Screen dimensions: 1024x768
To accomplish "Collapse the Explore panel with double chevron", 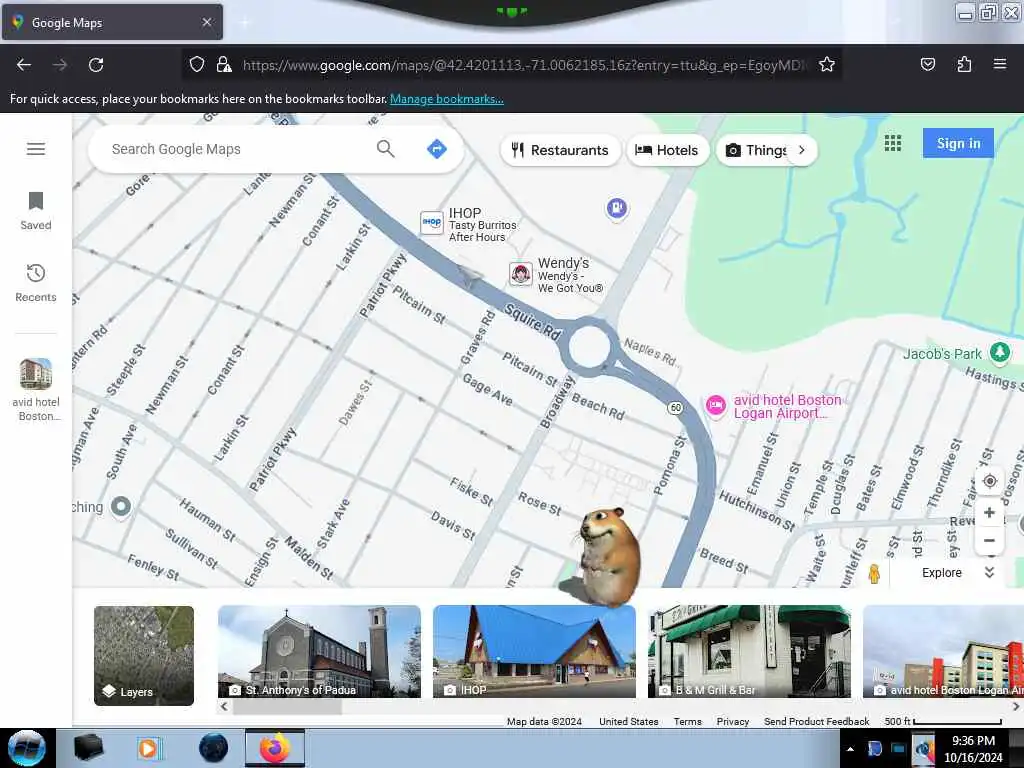I will tap(989, 573).
